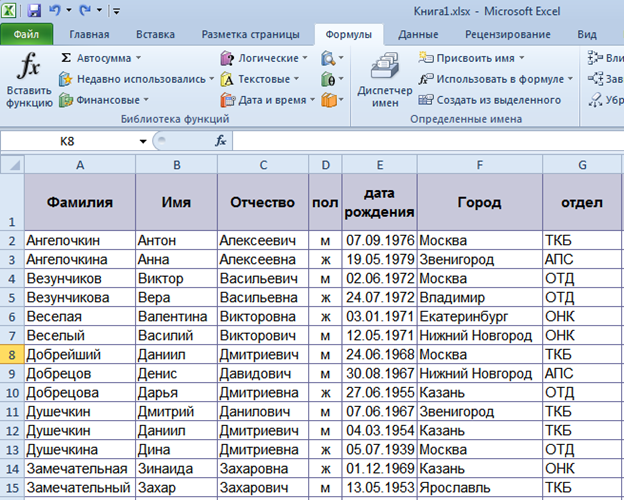Click the Save icon in Quick Access Toolbar
Viewport: 624px width, 500px height.
pyautogui.click(x=35, y=11)
